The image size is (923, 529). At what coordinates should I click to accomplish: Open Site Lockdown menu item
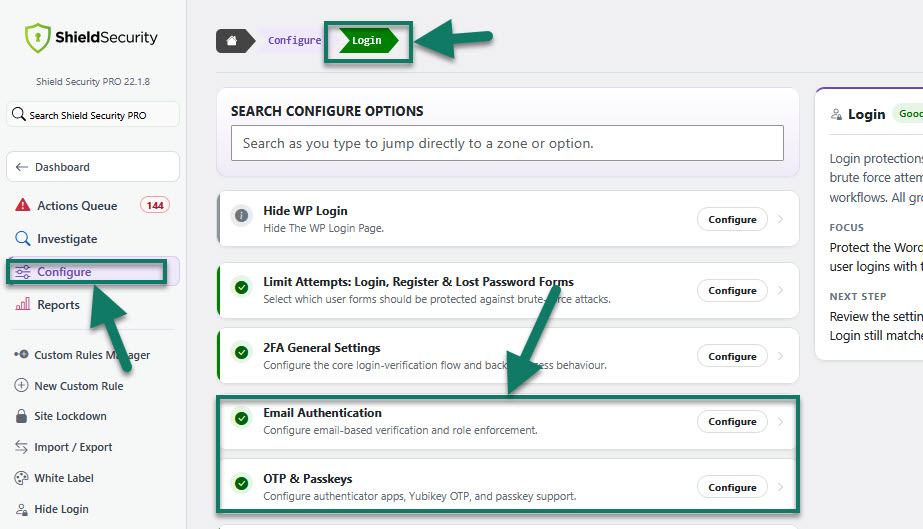click(x=70, y=416)
